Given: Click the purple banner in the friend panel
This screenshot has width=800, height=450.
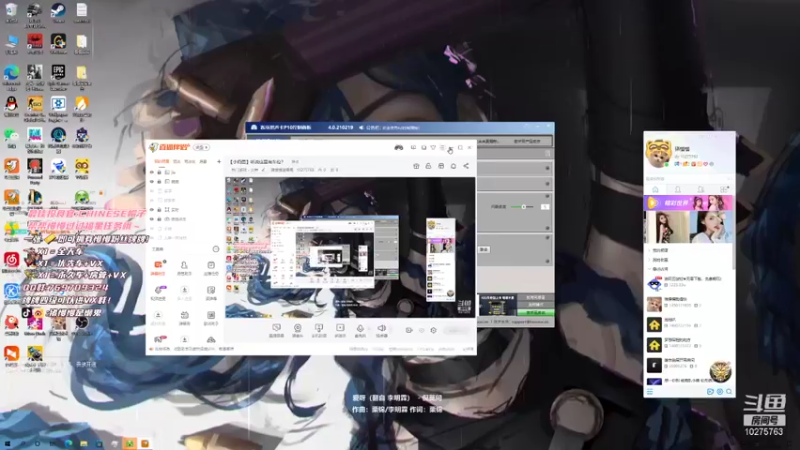Looking at the screenshot, I should click(689, 203).
